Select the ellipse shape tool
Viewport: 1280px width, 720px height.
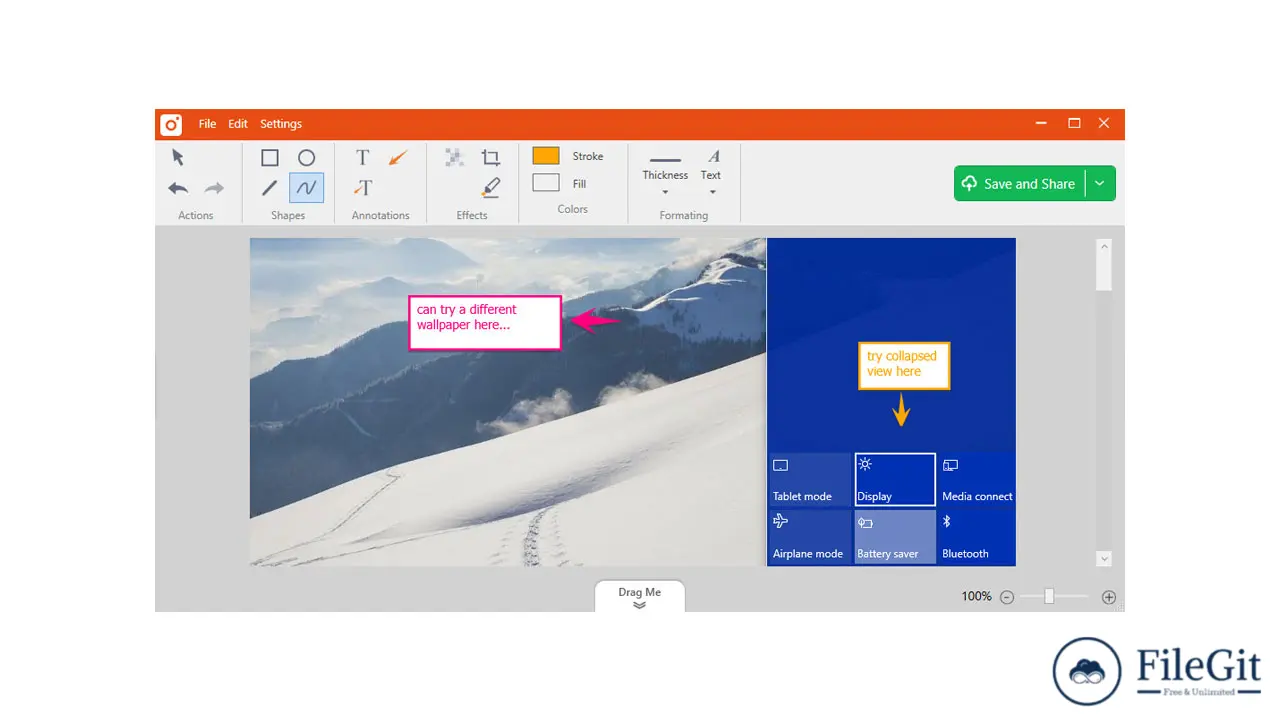(x=307, y=158)
